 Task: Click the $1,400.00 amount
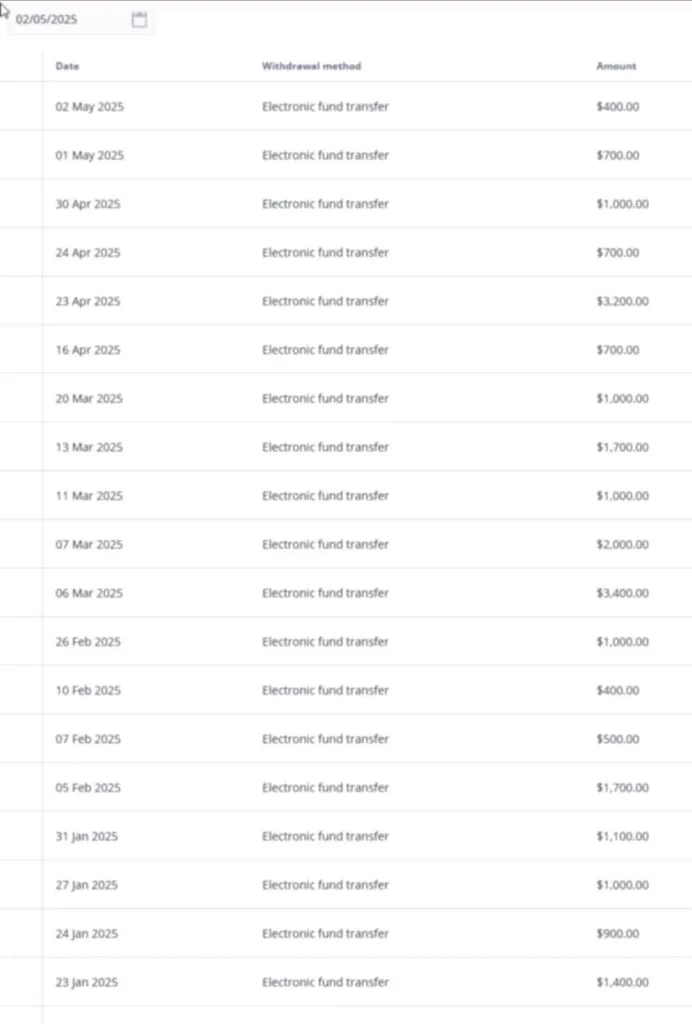[622, 982]
